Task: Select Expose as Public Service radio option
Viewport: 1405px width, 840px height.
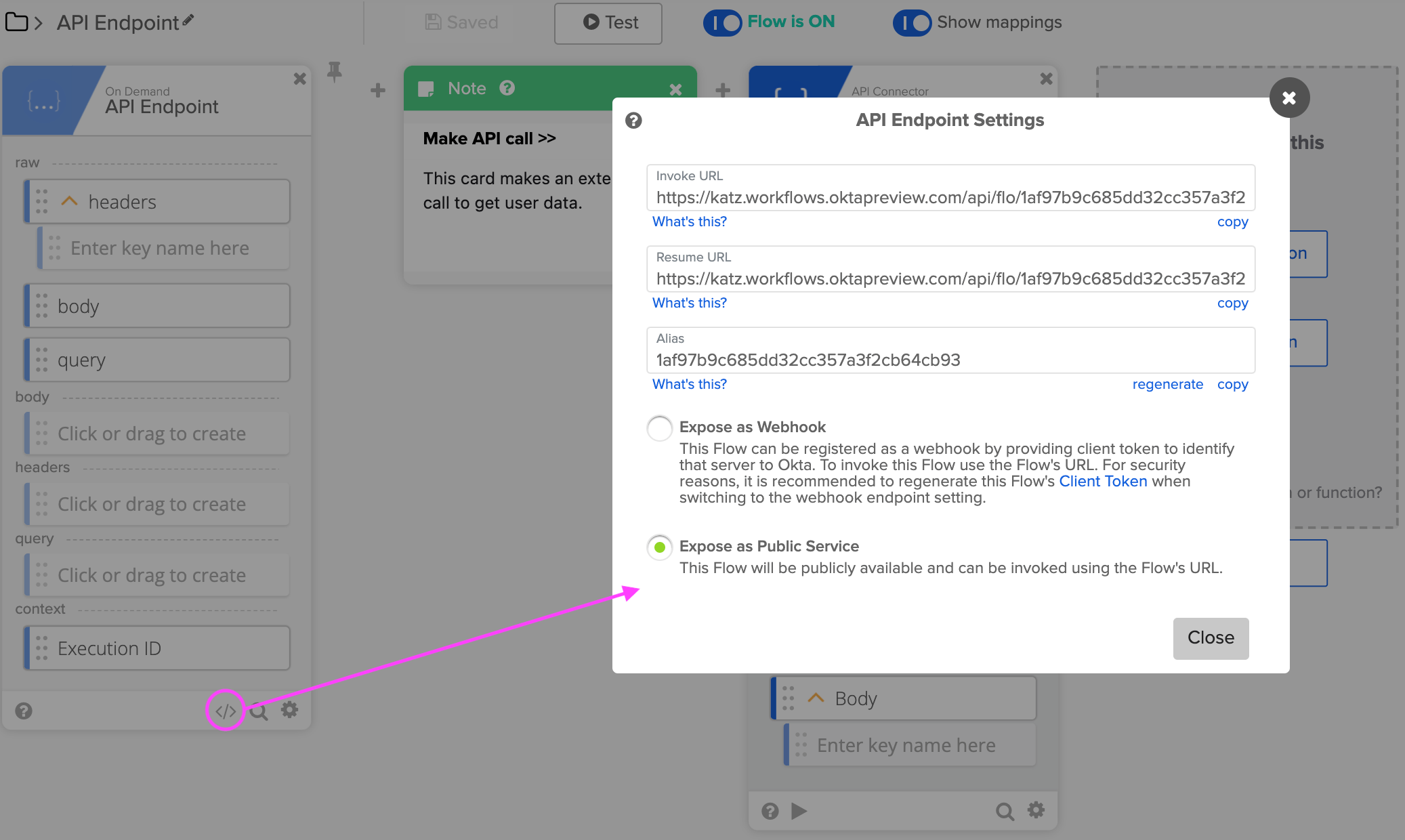Action: [659, 547]
